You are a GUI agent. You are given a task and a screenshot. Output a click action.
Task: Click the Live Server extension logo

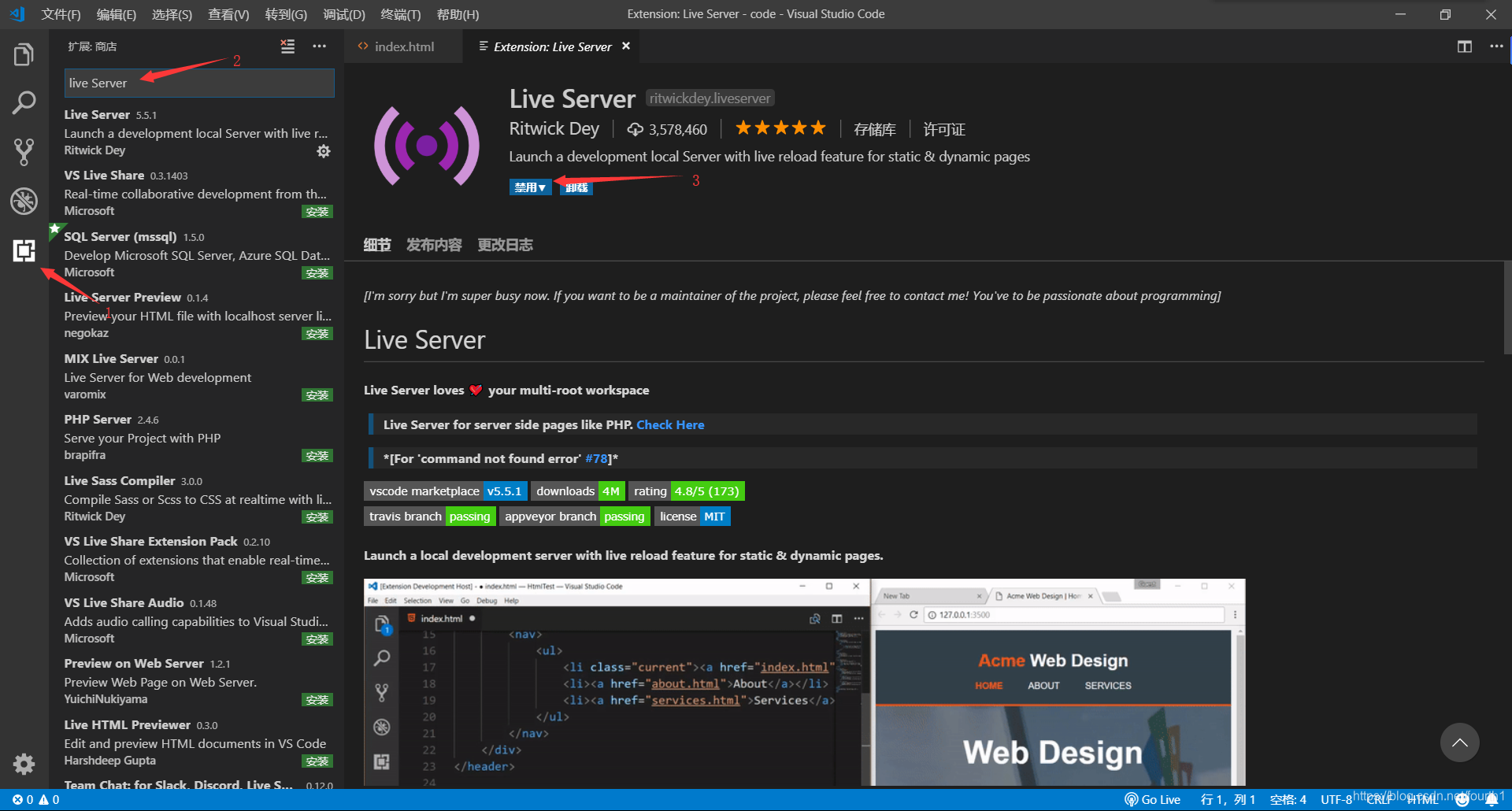tap(426, 146)
